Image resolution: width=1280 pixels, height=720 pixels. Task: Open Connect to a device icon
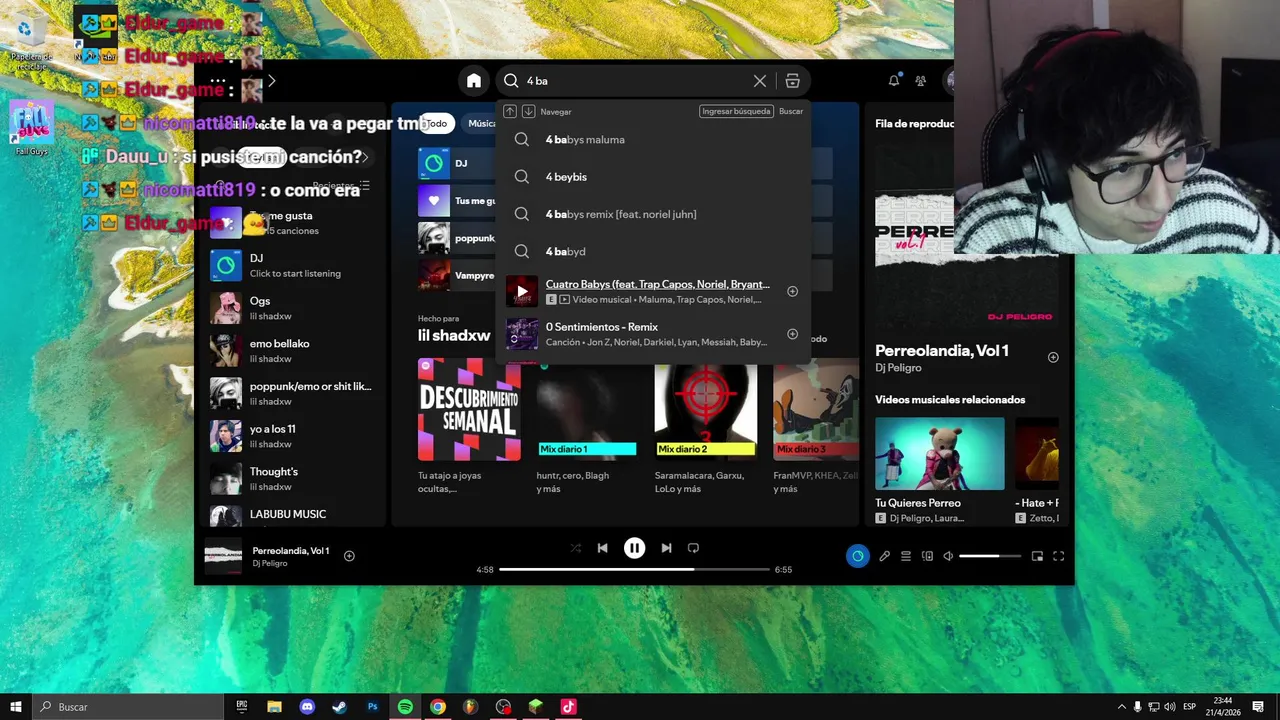tap(927, 556)
